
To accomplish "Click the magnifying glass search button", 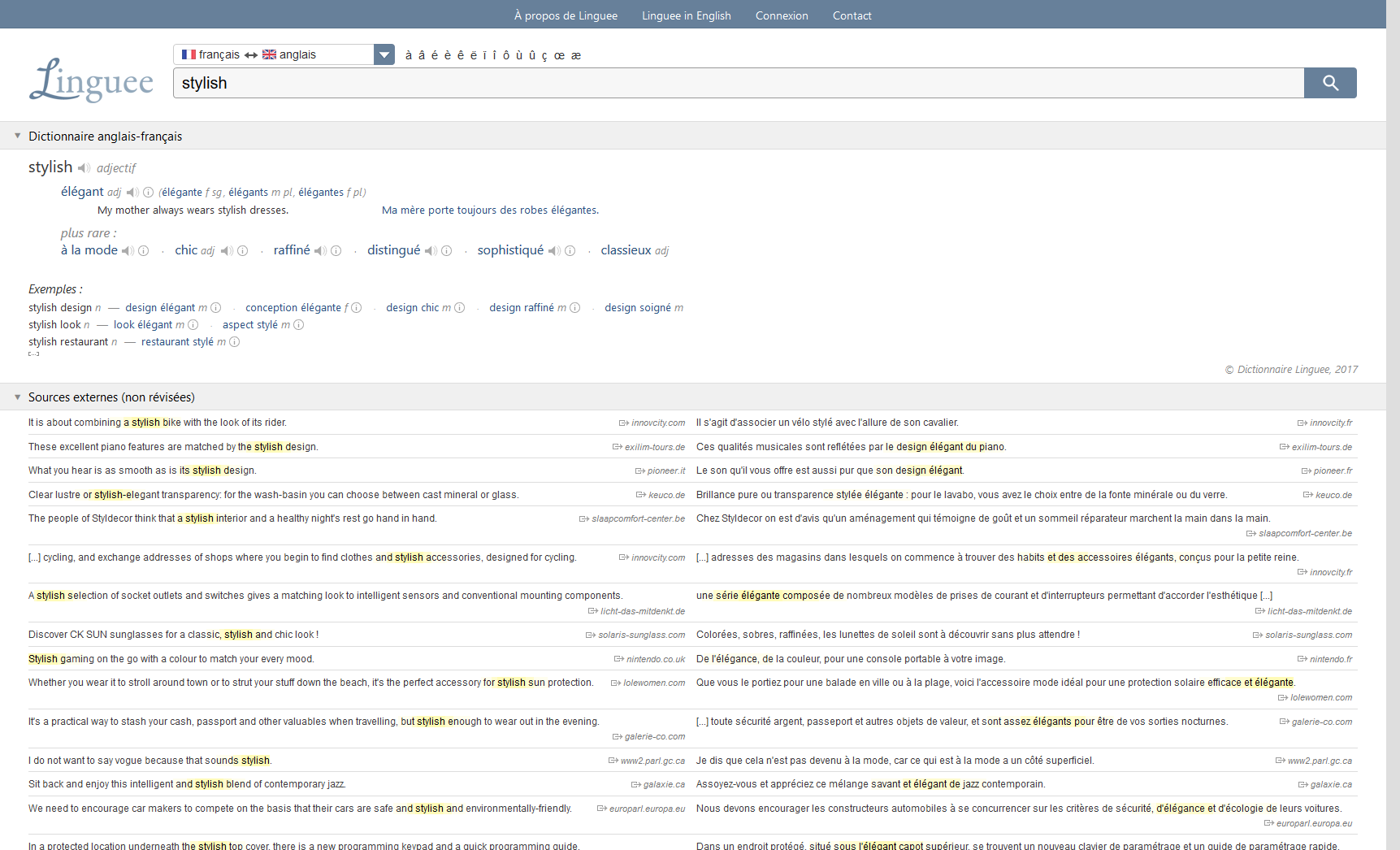I will (x=1329, y=83).
